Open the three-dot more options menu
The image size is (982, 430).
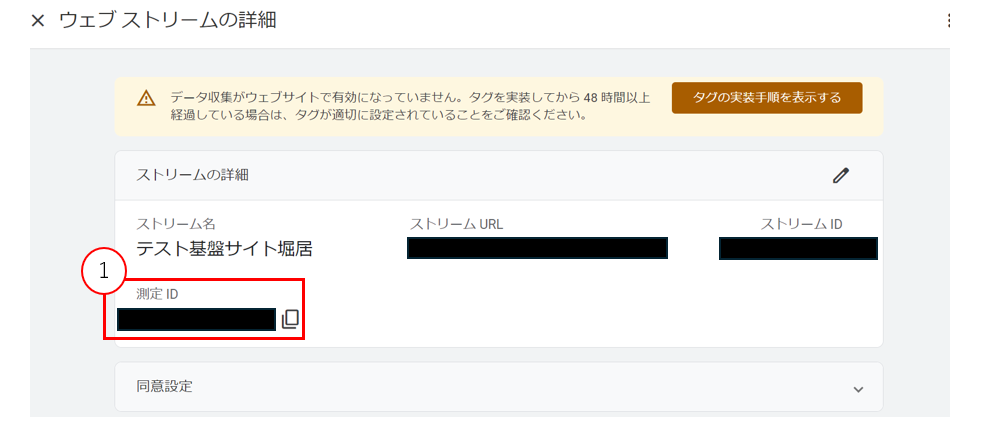point(949,21)
